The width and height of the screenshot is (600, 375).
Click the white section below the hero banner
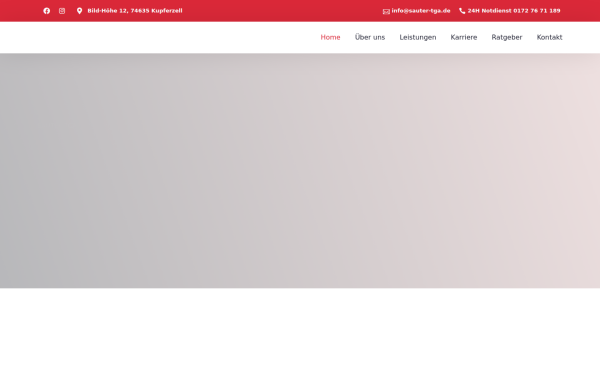[300, 331]
